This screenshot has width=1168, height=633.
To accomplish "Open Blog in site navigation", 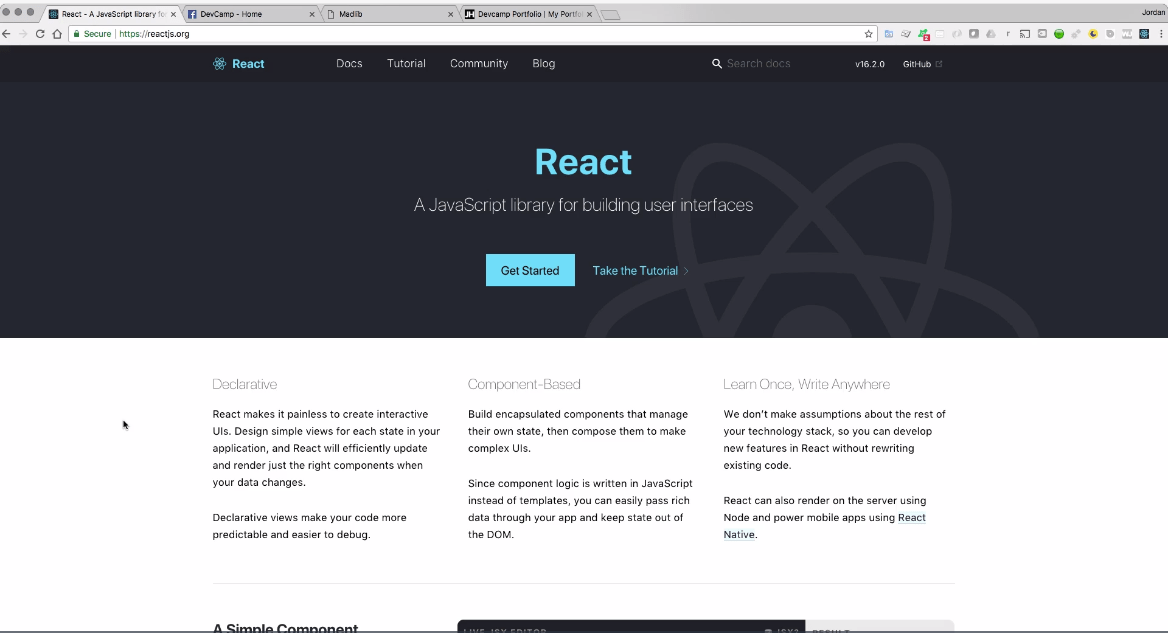I will tap(544, 64).
